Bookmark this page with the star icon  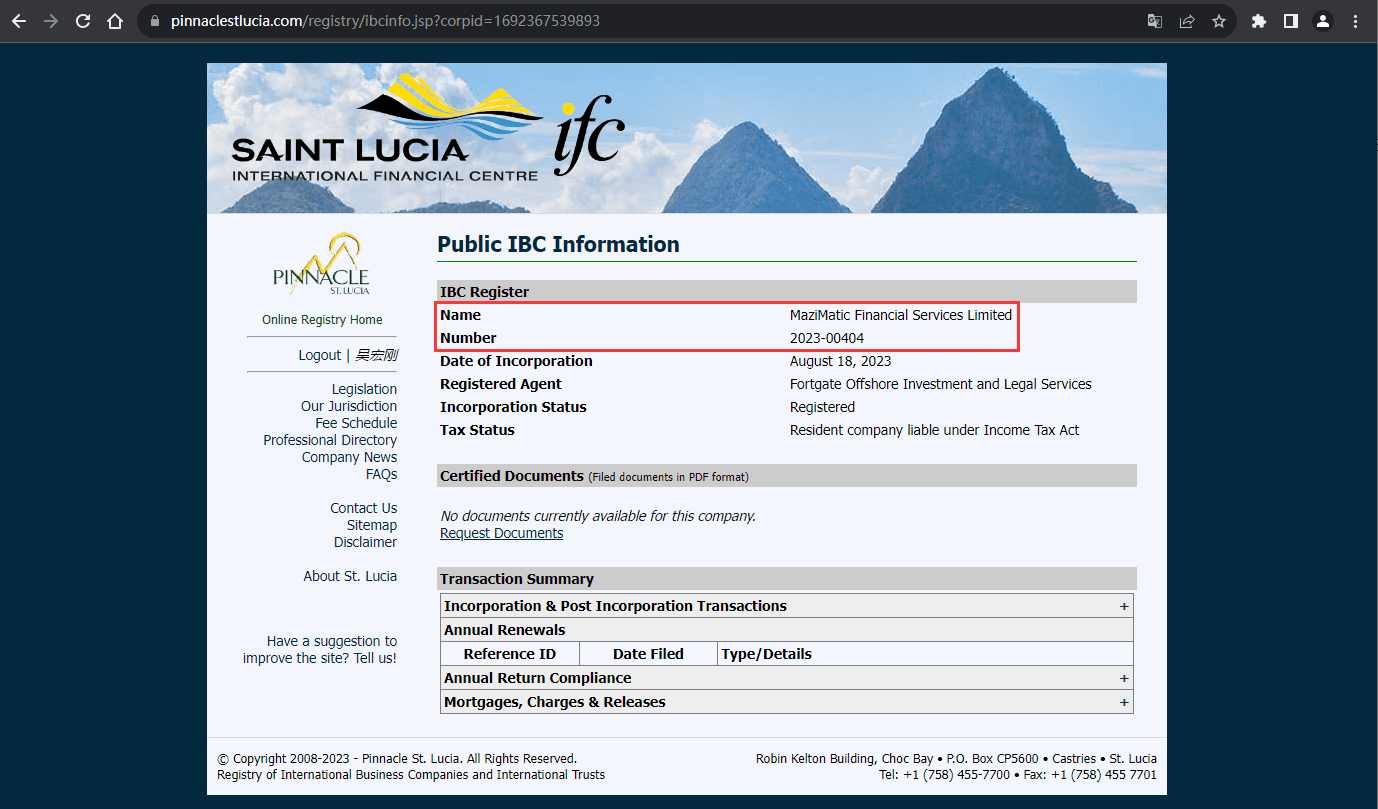(1219, 21)
